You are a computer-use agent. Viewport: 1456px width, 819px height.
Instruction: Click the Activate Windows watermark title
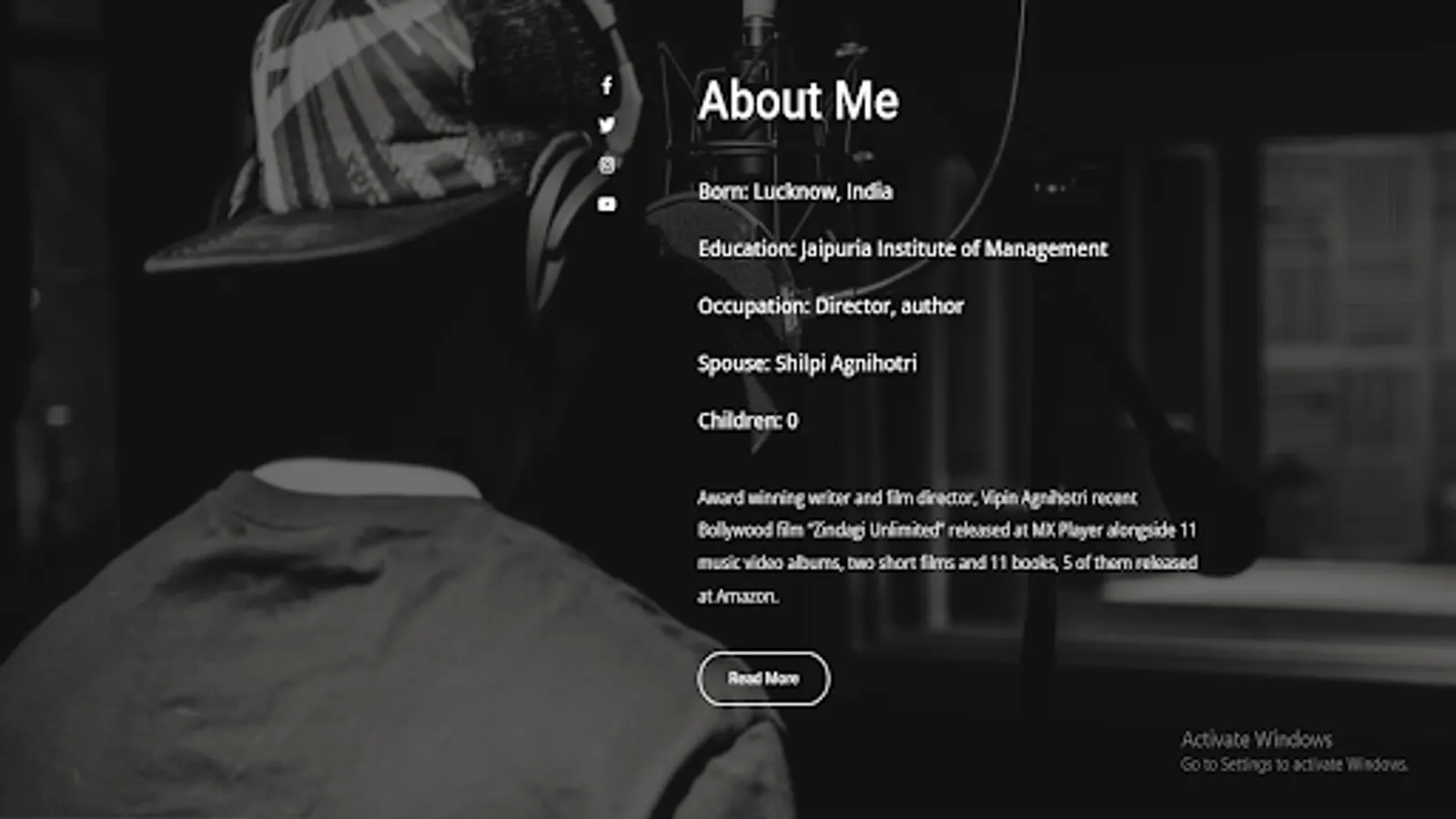click(1256, 739)
